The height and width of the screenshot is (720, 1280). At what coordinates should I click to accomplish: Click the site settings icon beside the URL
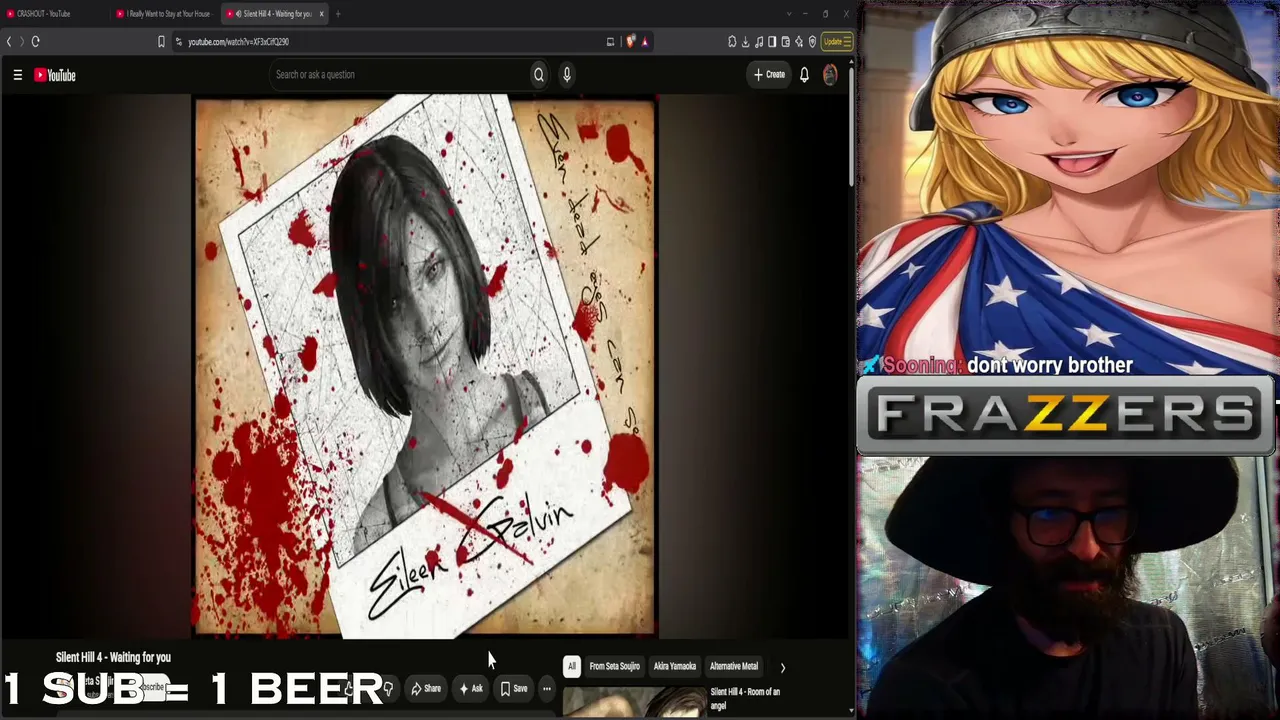178,41
